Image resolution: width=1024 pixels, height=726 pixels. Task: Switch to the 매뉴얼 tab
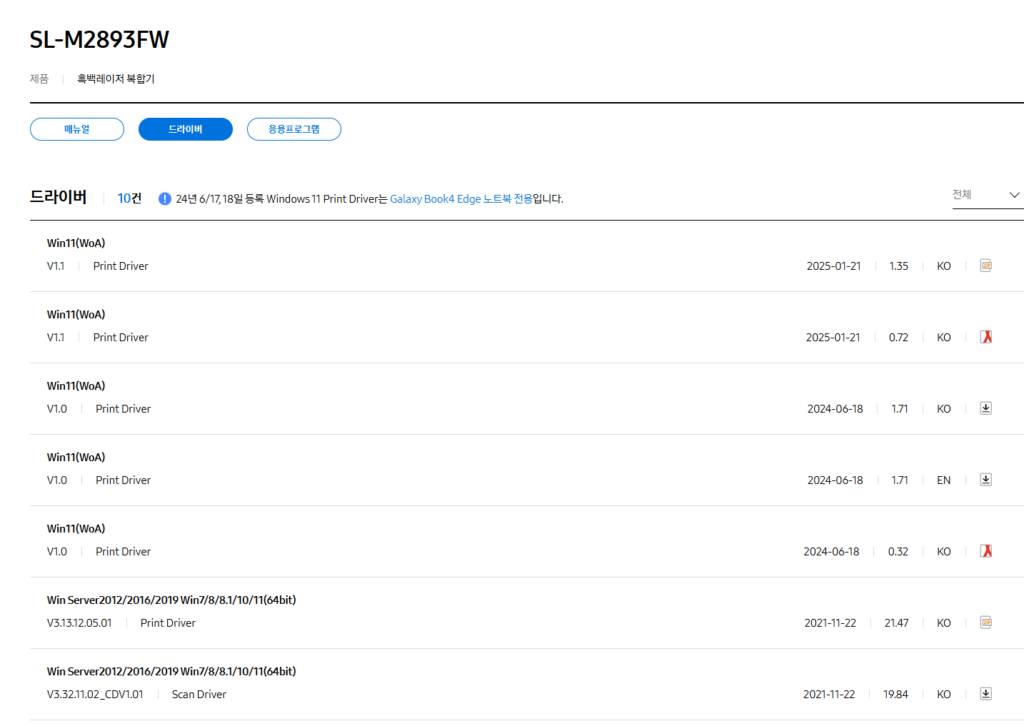tap(77, 129)
